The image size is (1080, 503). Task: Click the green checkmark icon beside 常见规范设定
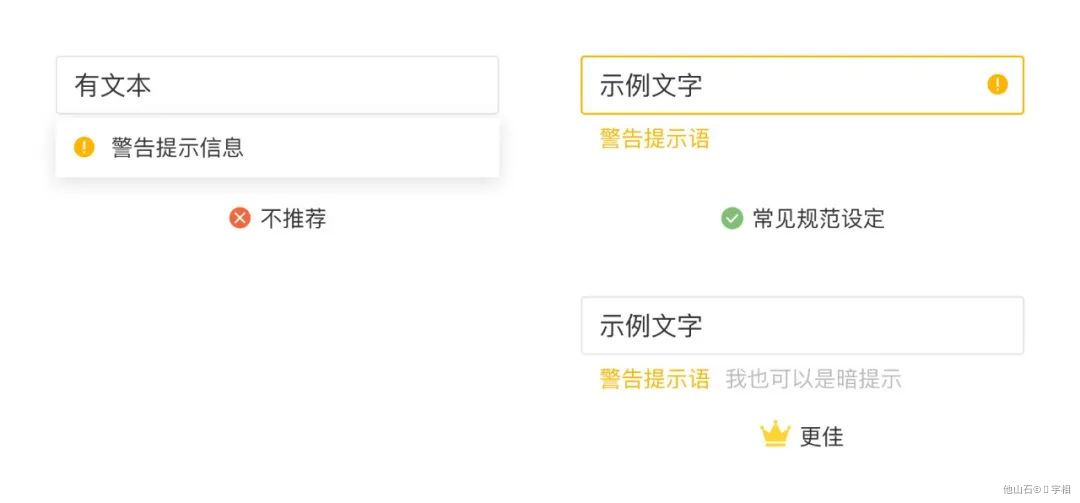click(x=732, y=218)
